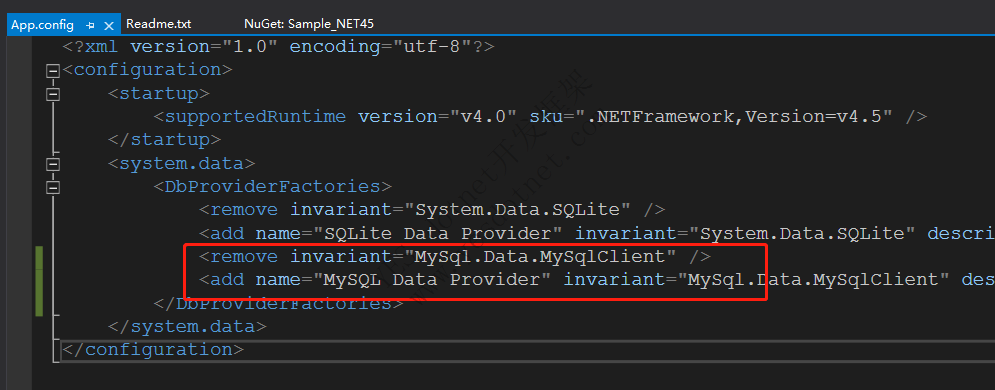Image resolution: width=995 pixels, height=390 pixels.
Task: Click the "SQLite Data Provider" name value
Action: pos(438,233)
